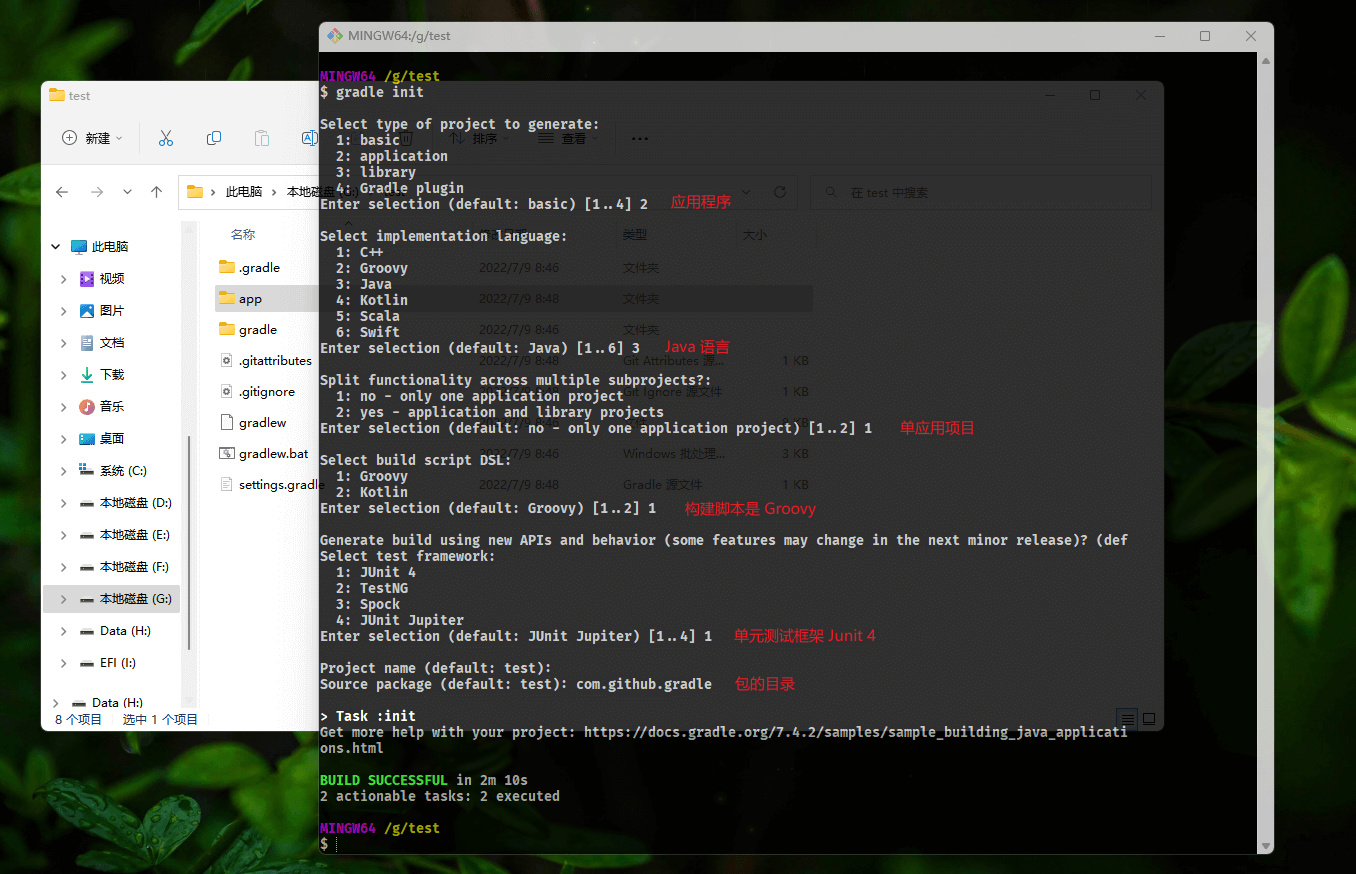This screenshot has width=1356, height=874.
Task: Sort files by the 名称 column header
Action: (243, 234)
